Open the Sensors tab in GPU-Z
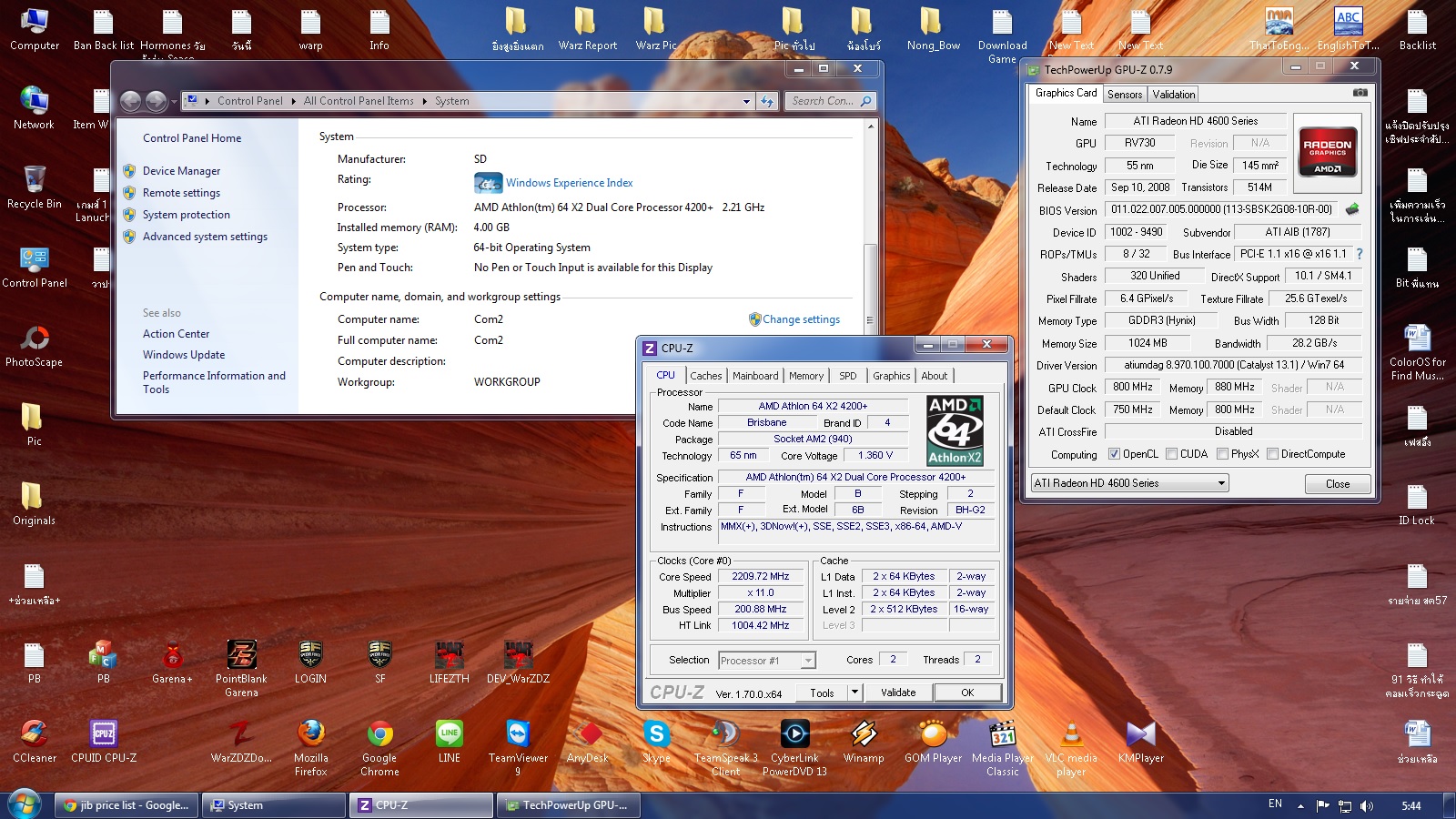This screenshot has height=819, width=1456. pyautogui.click(x=1125, y=95)
